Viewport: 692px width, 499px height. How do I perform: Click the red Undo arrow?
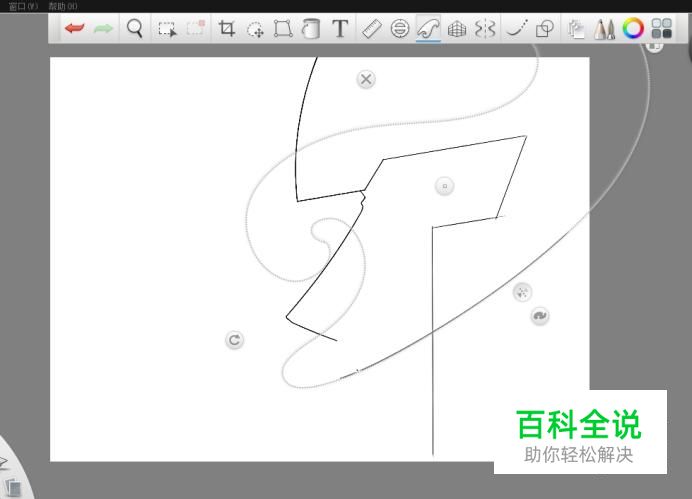click(x=74, y=28)
